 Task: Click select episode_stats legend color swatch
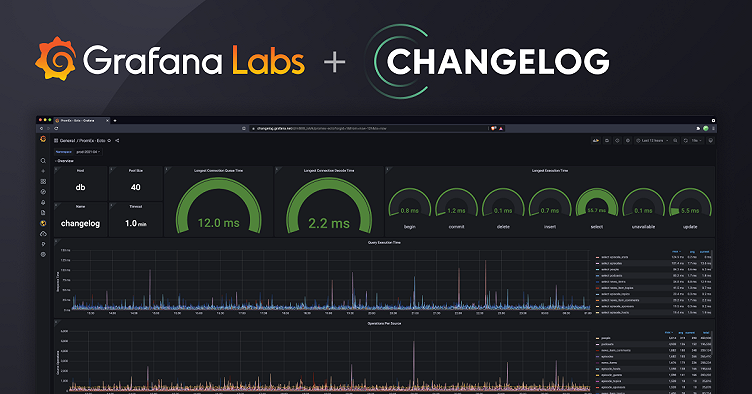coord(598,257)
